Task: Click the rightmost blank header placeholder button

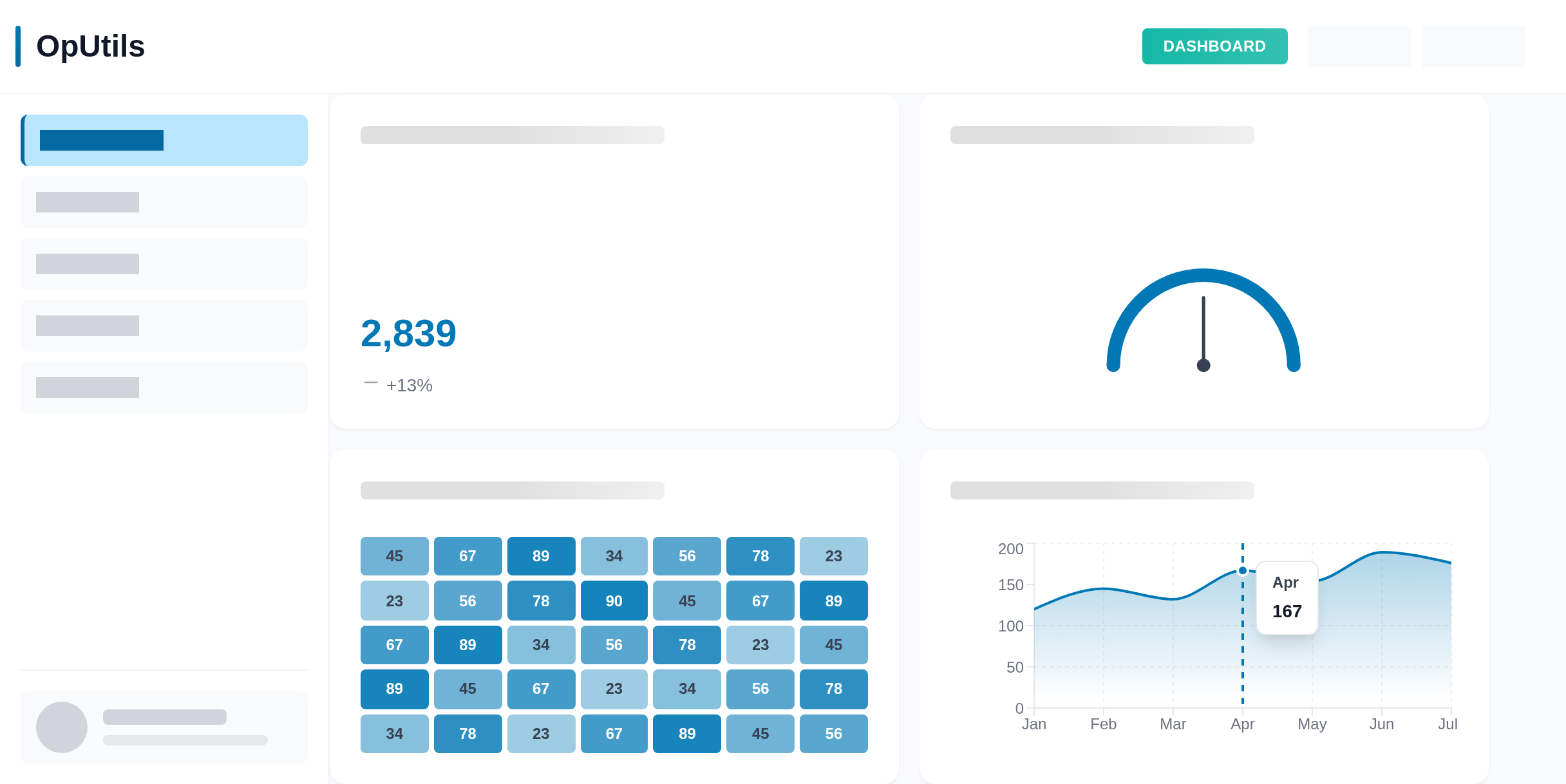Action: [1473, 46]
